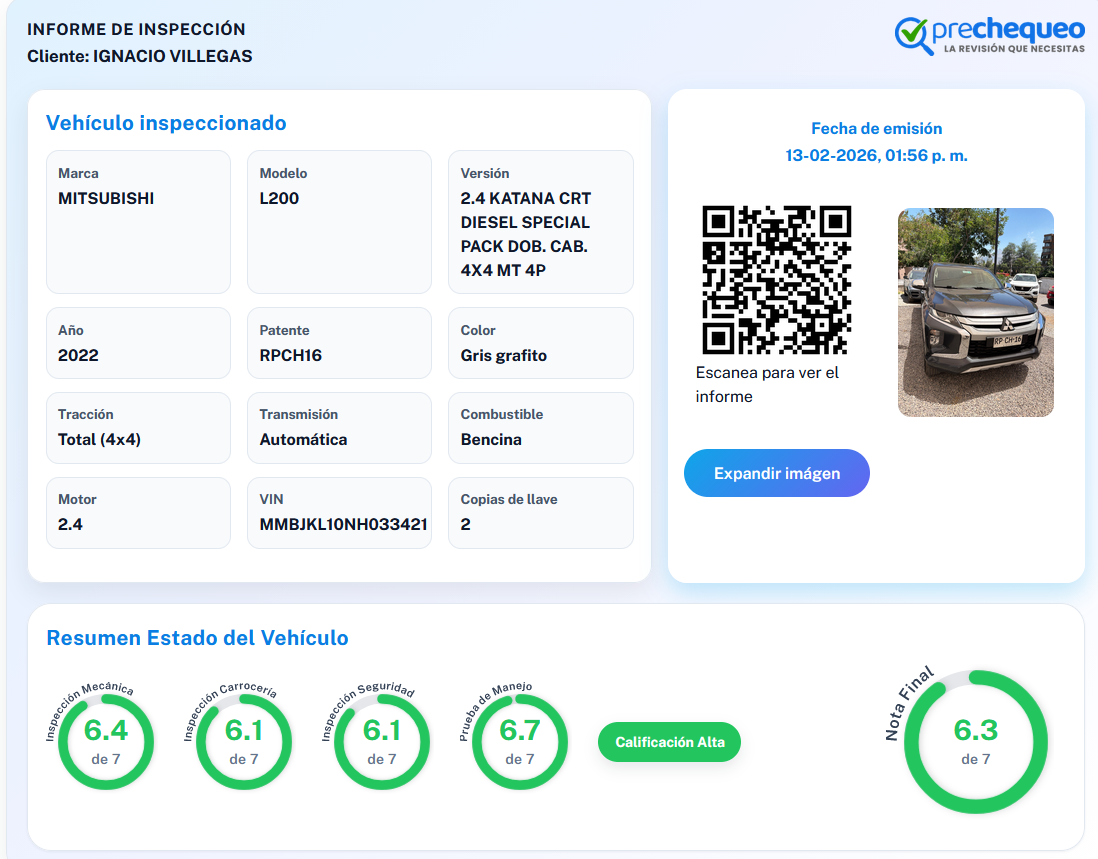Select the Versión card with 2.4 KATANA details
The width and height of the screenshot is (1098, 859).
tap(540, 220)
